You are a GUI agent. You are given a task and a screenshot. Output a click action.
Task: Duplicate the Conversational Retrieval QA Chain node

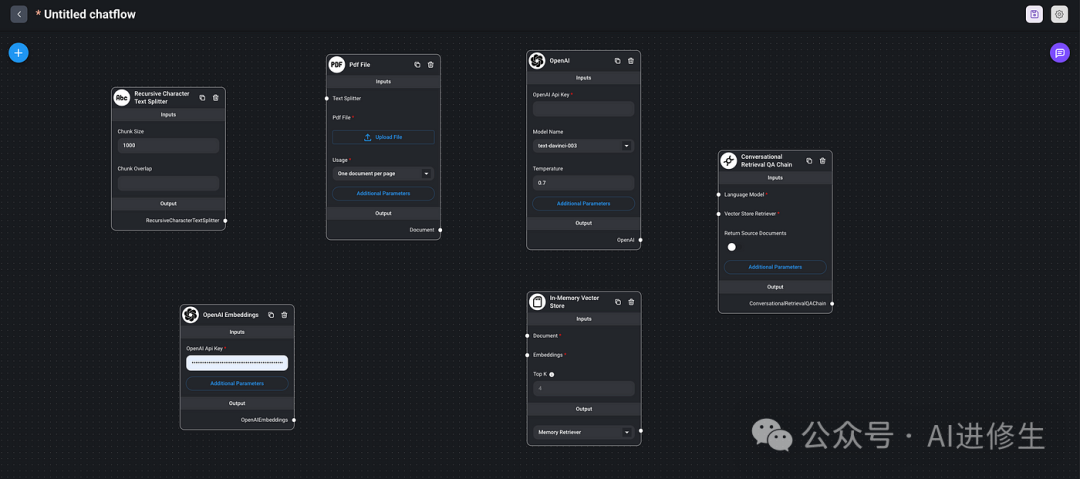click(809, 161)
